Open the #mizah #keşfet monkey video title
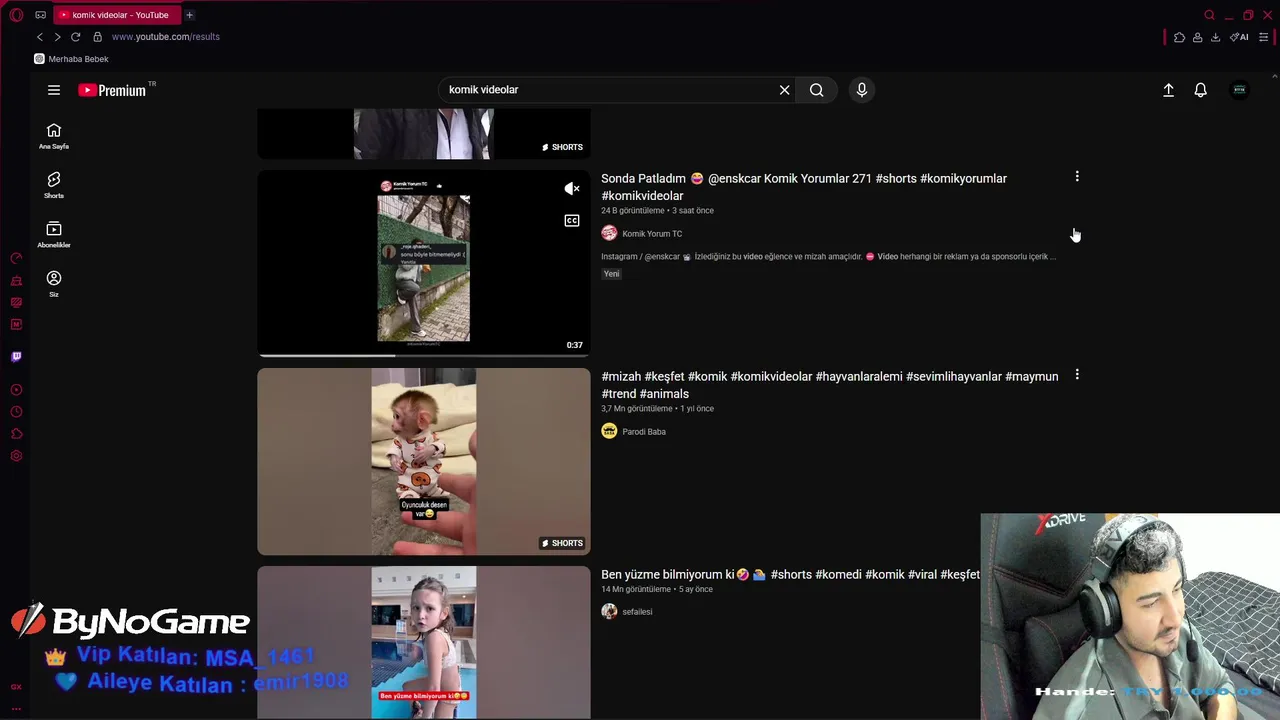The width and height of the screenshot is (1280, 720). (830, 385)
